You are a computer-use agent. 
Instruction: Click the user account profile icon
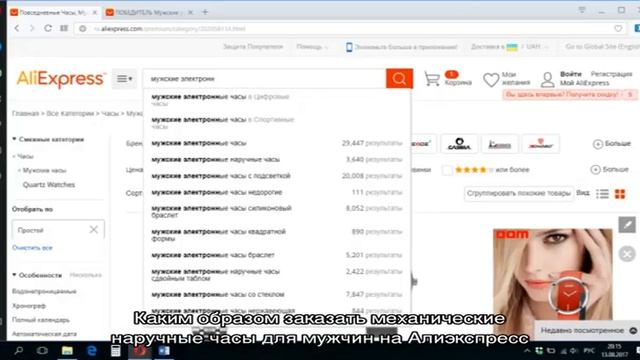547,80
